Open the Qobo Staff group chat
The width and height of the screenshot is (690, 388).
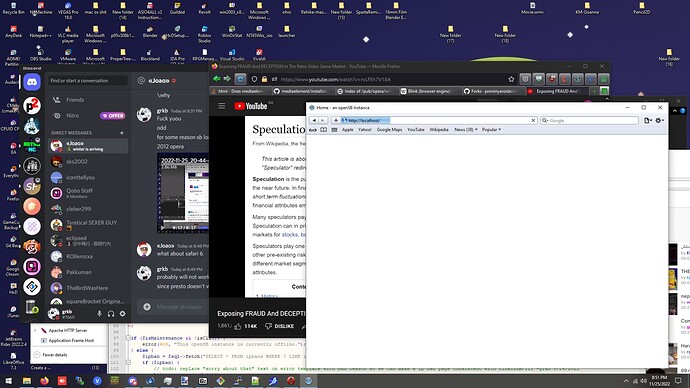tap(88, 193)
